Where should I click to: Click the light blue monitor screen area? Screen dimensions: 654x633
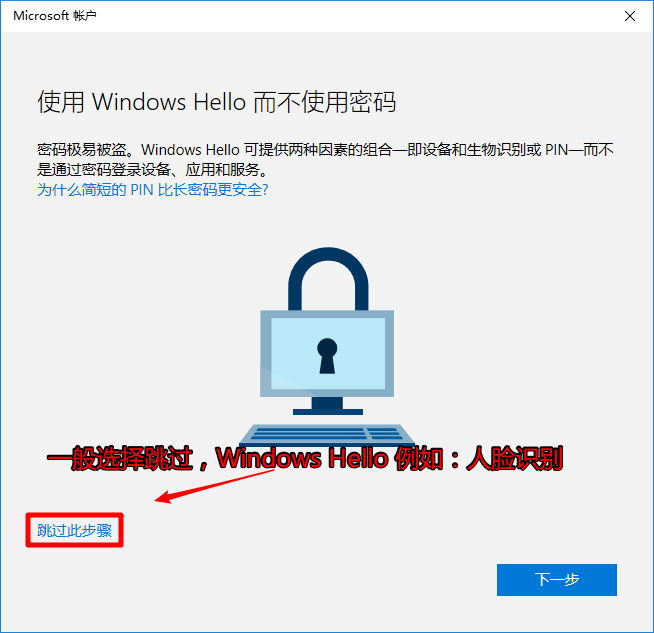(328, 353)
